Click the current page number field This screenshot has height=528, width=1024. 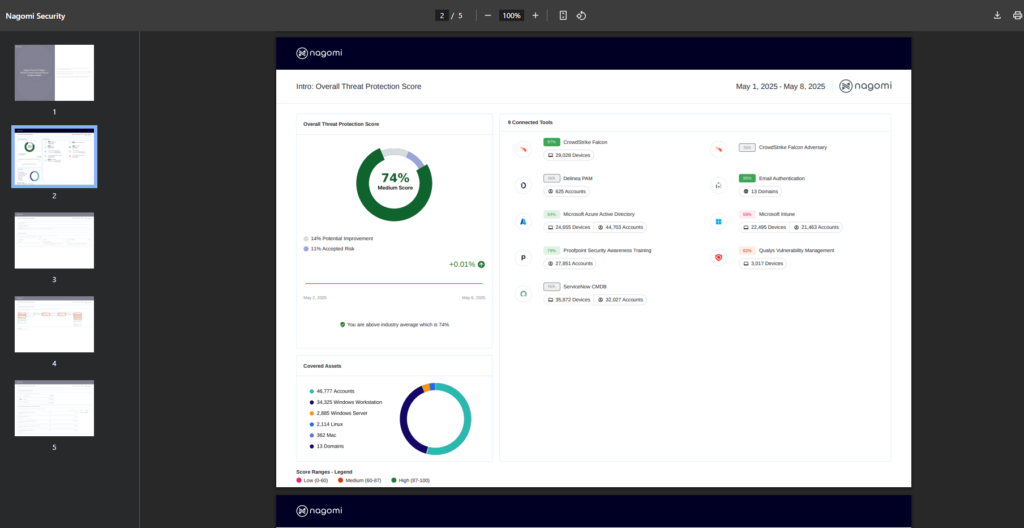click(x=442, y=16)
